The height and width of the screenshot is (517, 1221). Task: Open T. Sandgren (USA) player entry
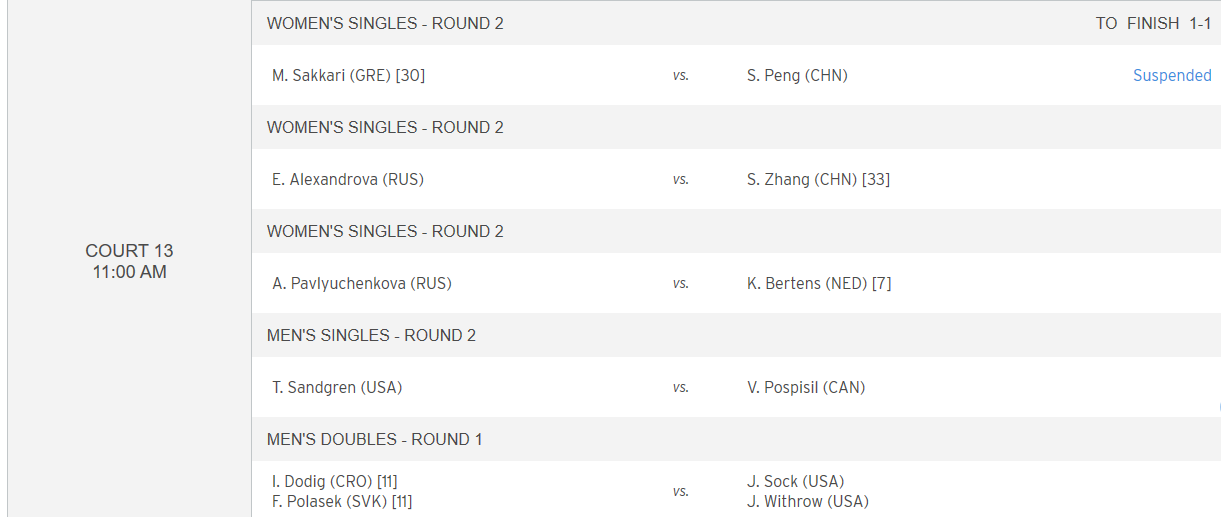pos(337,388)
